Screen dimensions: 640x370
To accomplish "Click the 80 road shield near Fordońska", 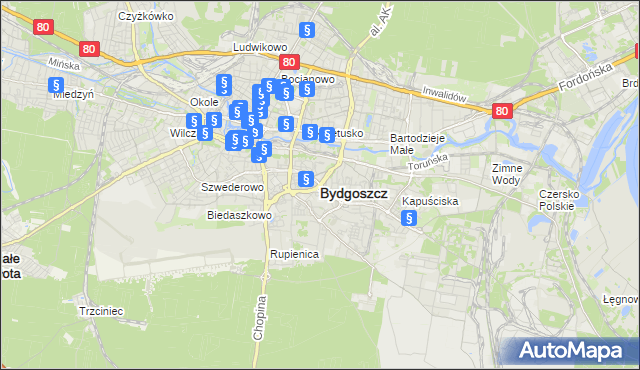I will [x=502, y=111].
